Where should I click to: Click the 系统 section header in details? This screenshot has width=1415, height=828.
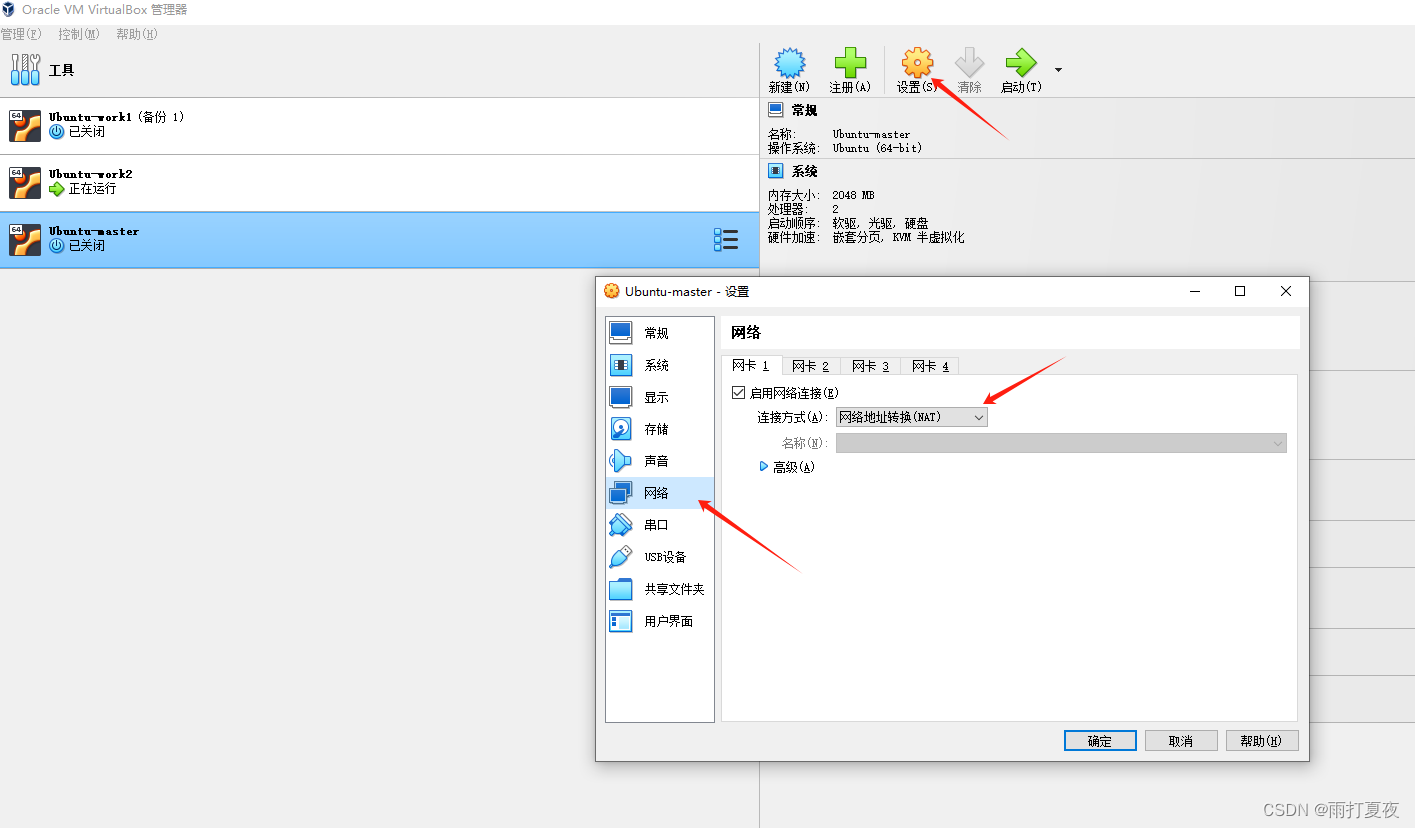pos(804,171)
